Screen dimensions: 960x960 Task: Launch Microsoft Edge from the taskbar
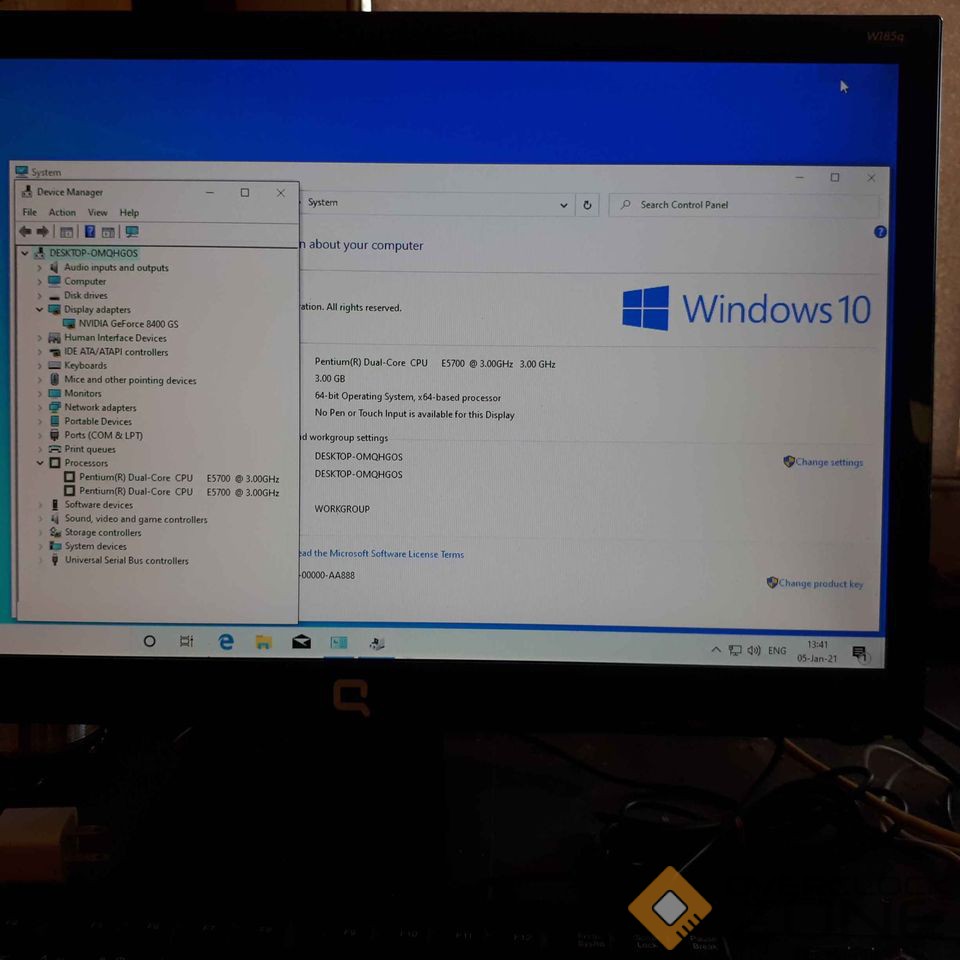[x=226, y=642]
